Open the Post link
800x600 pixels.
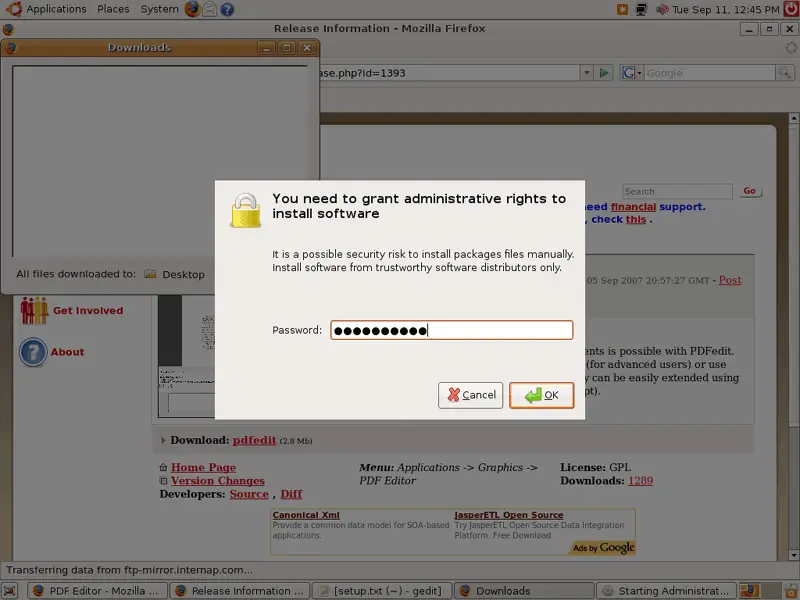click(730, 280)
